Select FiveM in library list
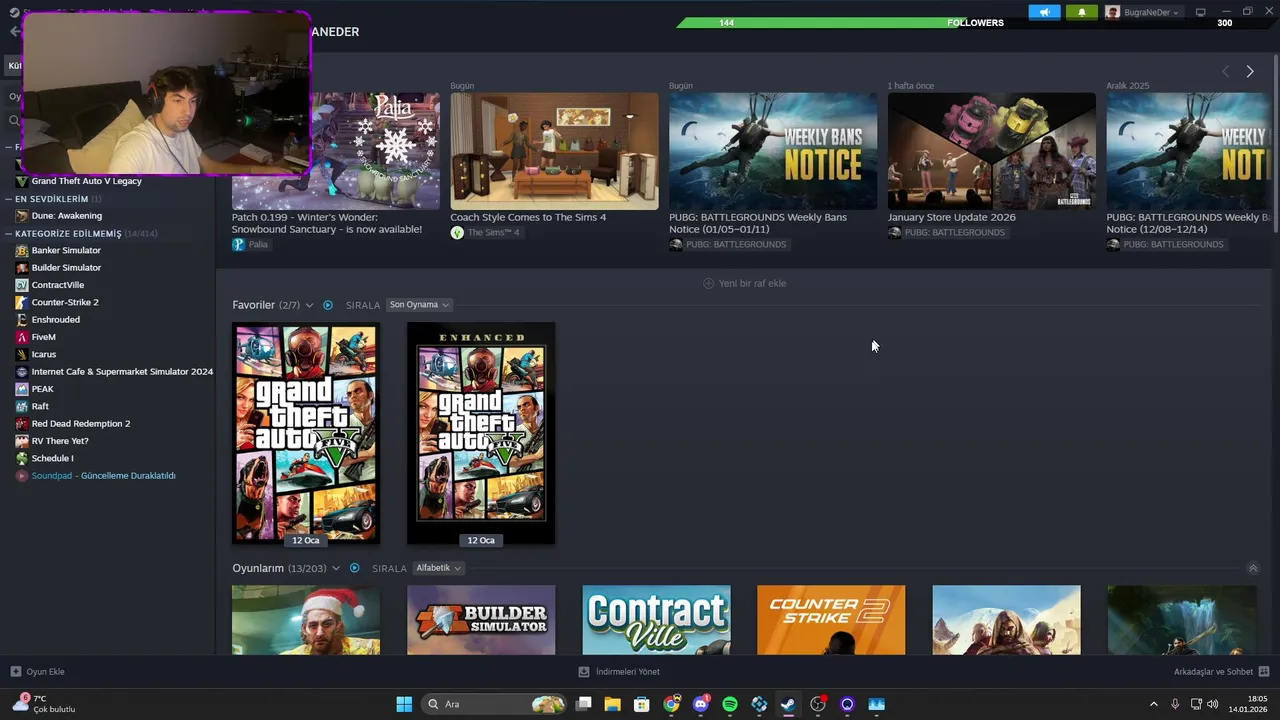The height and width of the screenshot is (720, 1280). pyautogui.click(x=43, y=337)
